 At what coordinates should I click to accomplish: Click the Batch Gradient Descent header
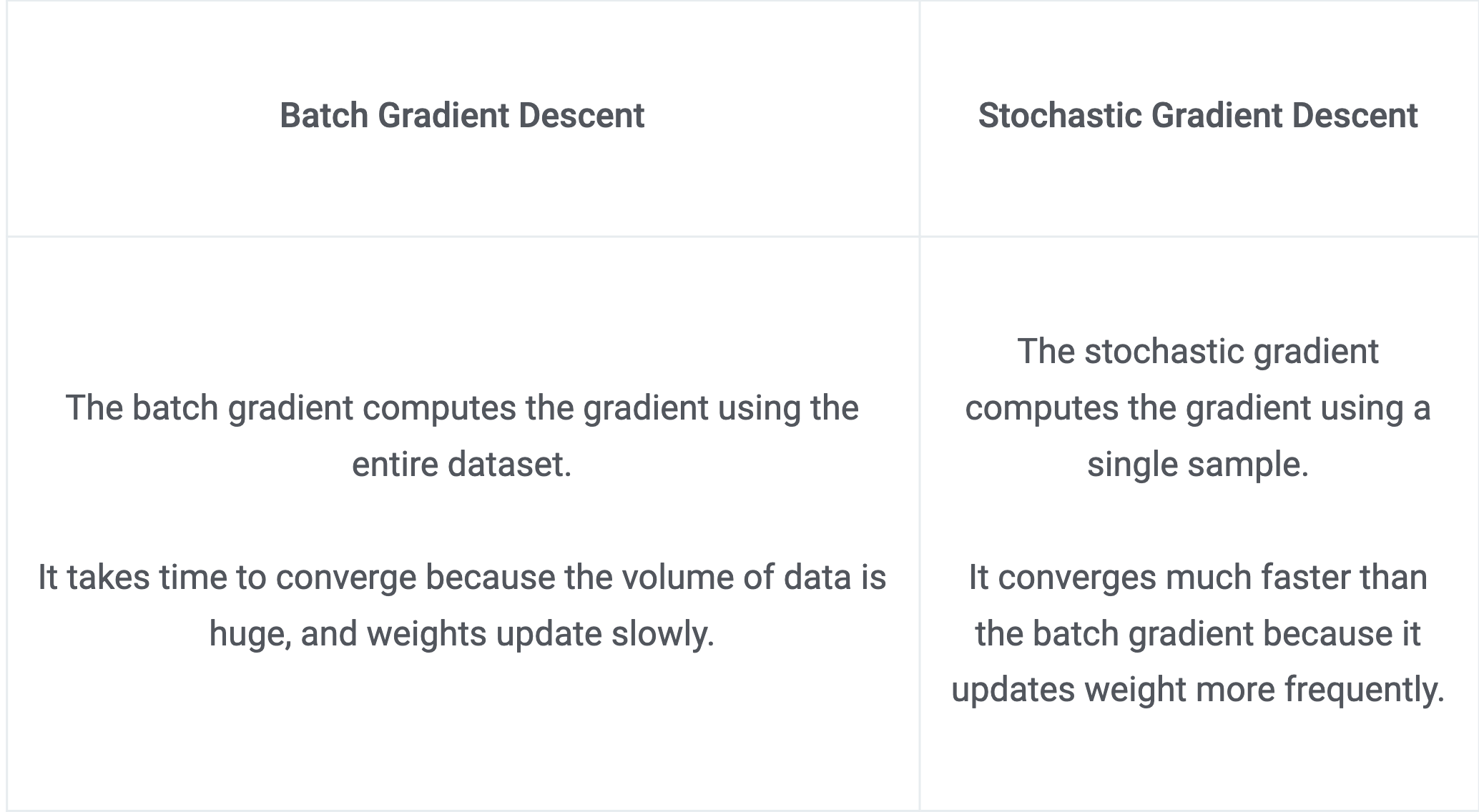462,116
